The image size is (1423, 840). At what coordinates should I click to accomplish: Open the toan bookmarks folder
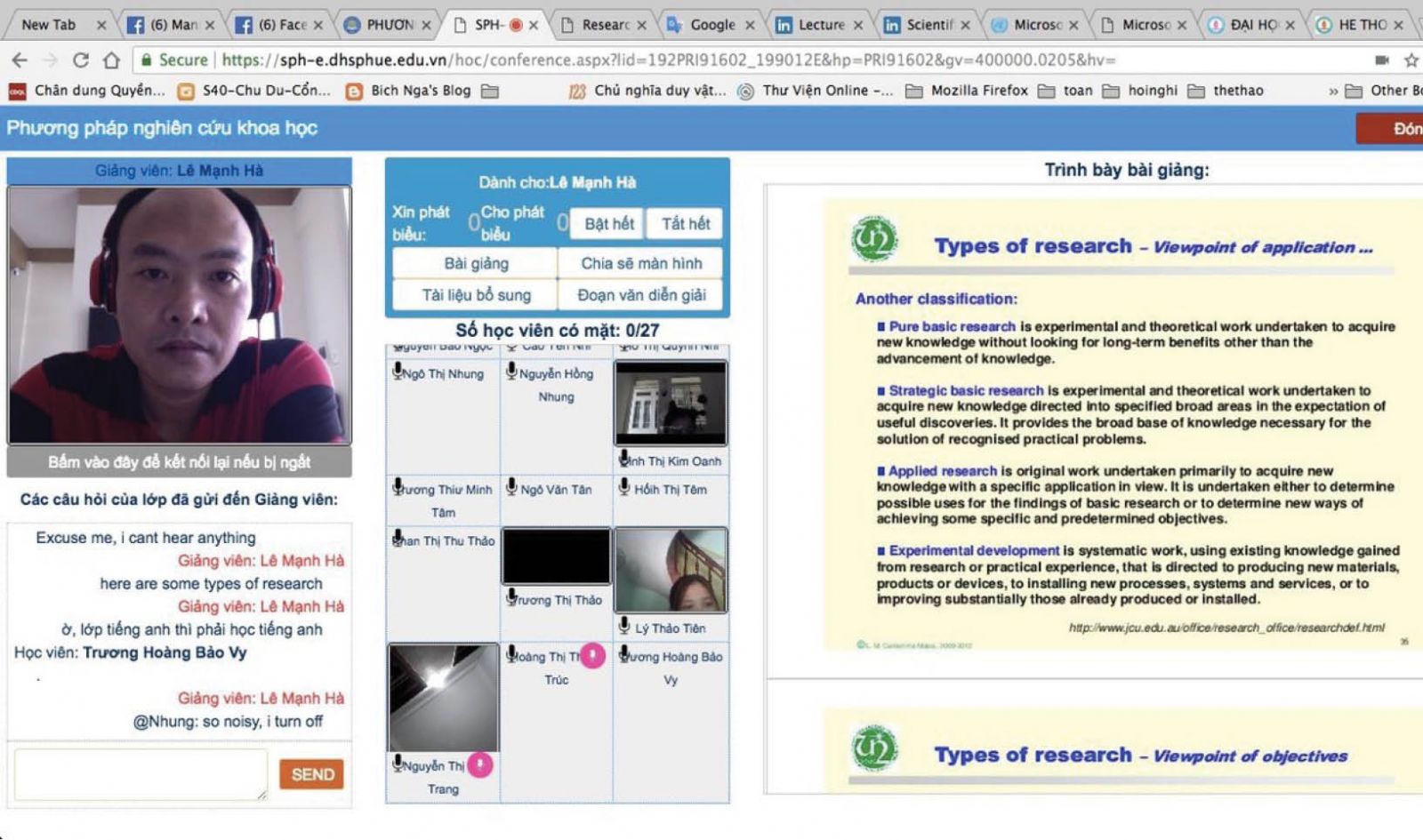(1065, 91)
